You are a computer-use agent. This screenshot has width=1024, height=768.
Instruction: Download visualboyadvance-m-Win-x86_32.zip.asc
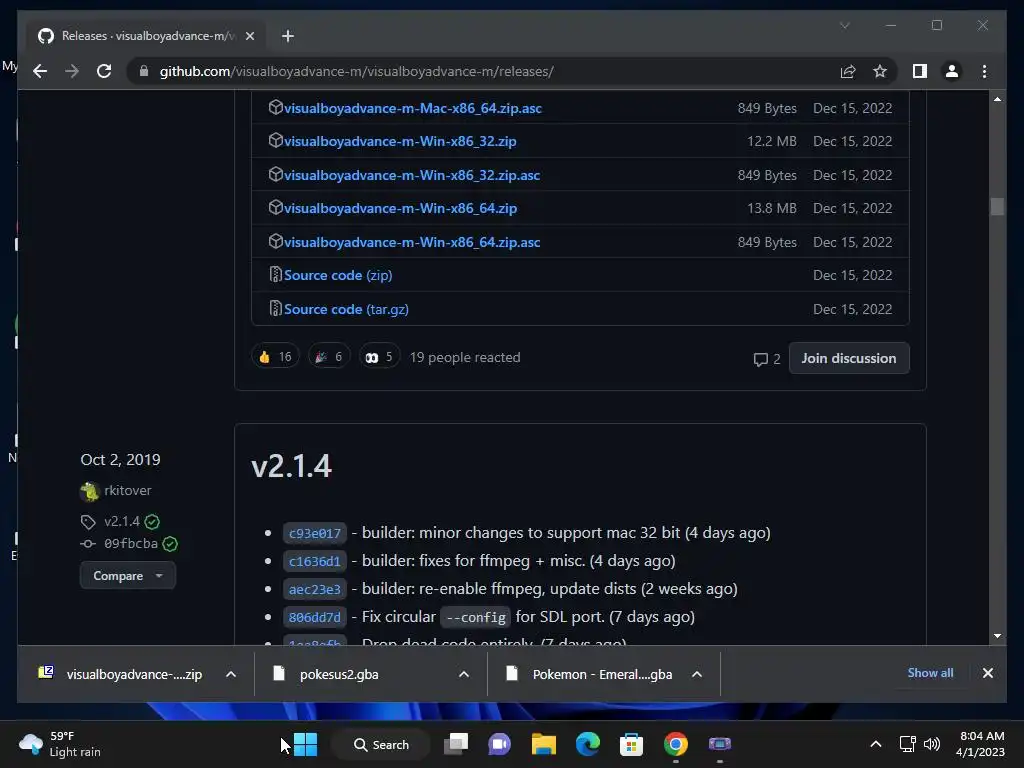pos(411,175)
